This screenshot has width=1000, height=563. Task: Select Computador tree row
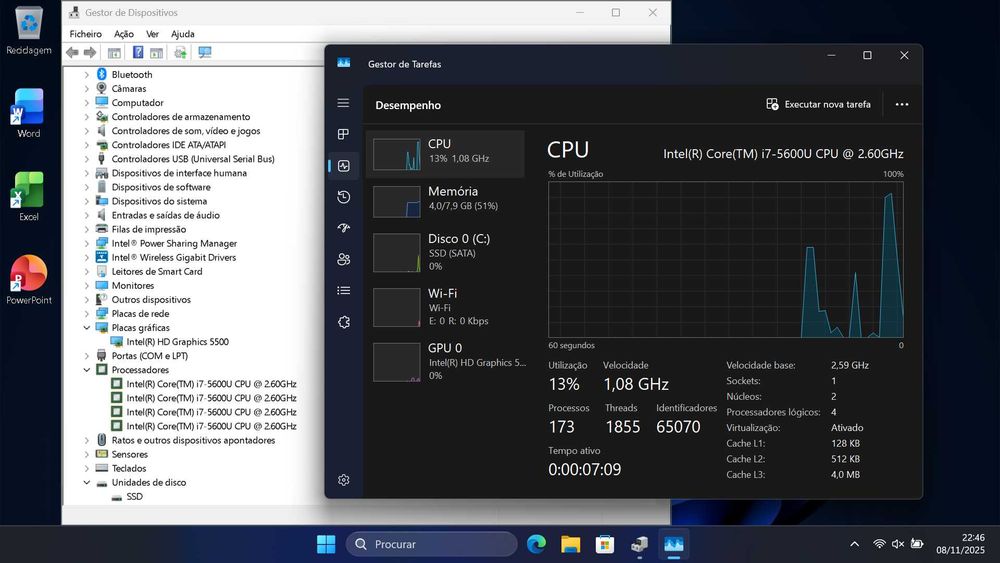pyautogui.click(x=129, y=103)
